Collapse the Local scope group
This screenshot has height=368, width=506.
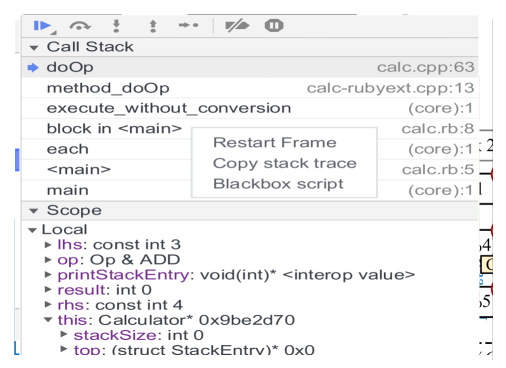(x=32, y=230)
